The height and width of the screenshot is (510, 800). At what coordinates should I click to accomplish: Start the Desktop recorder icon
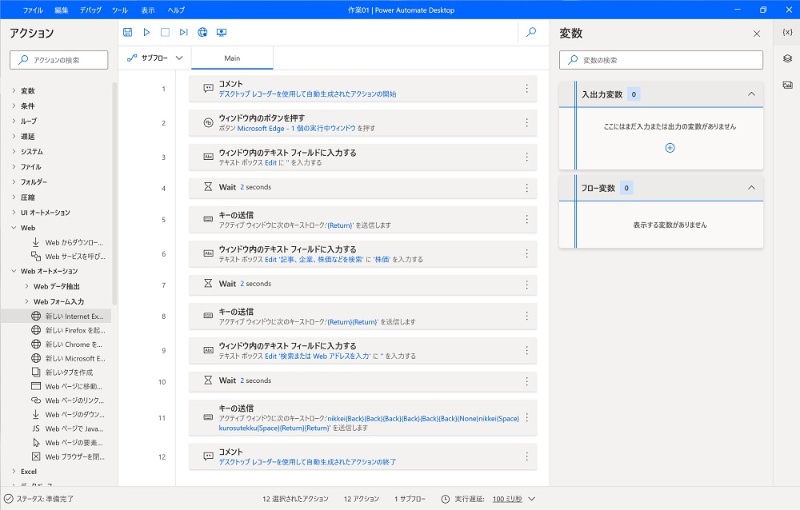221,32
